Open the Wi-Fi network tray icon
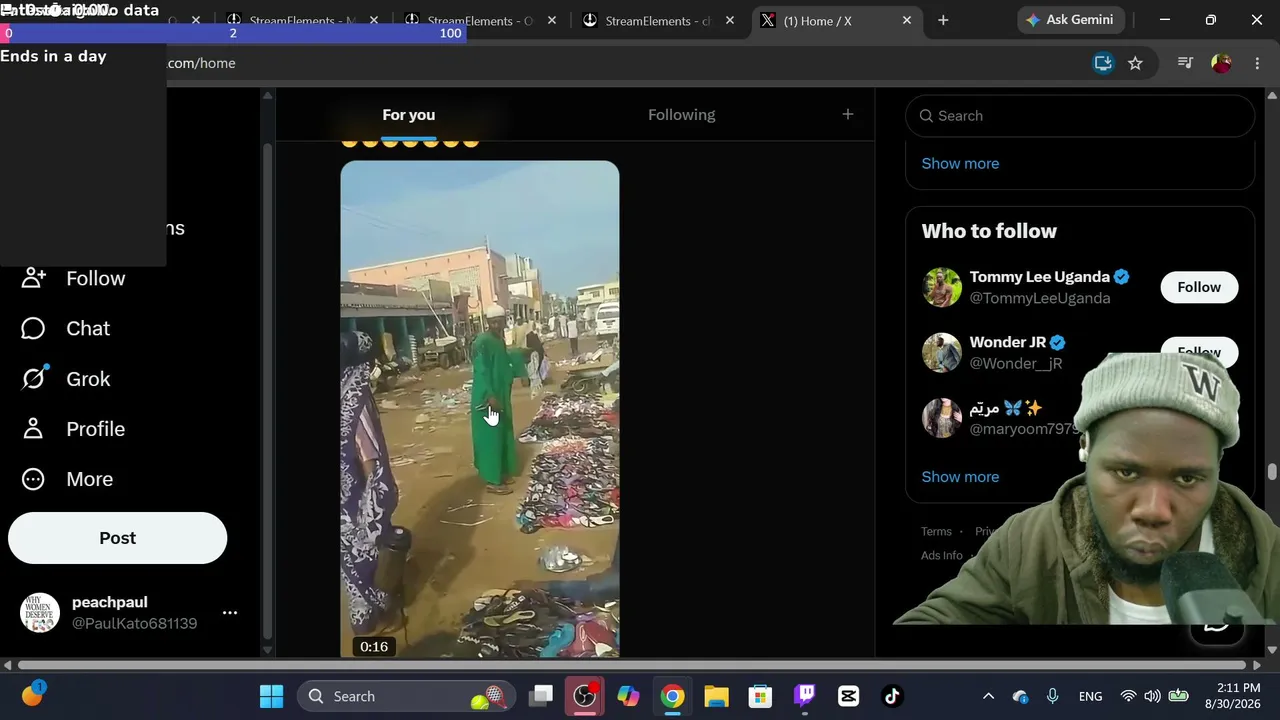 click(1128, 696)
